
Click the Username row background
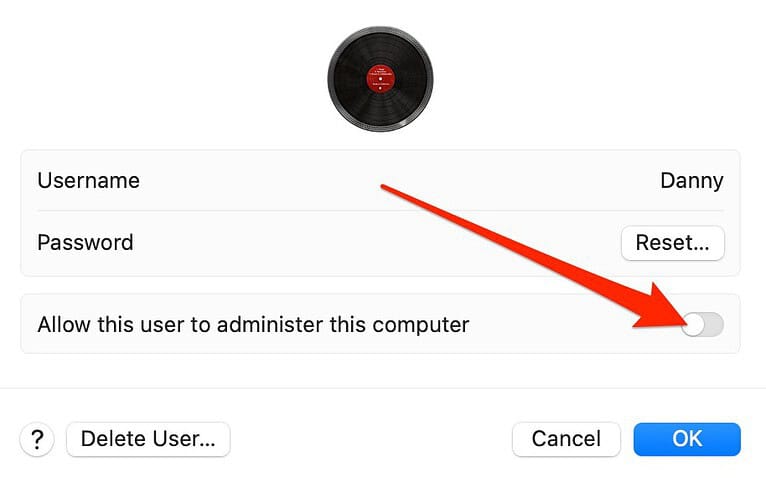[x=380, y=181]
